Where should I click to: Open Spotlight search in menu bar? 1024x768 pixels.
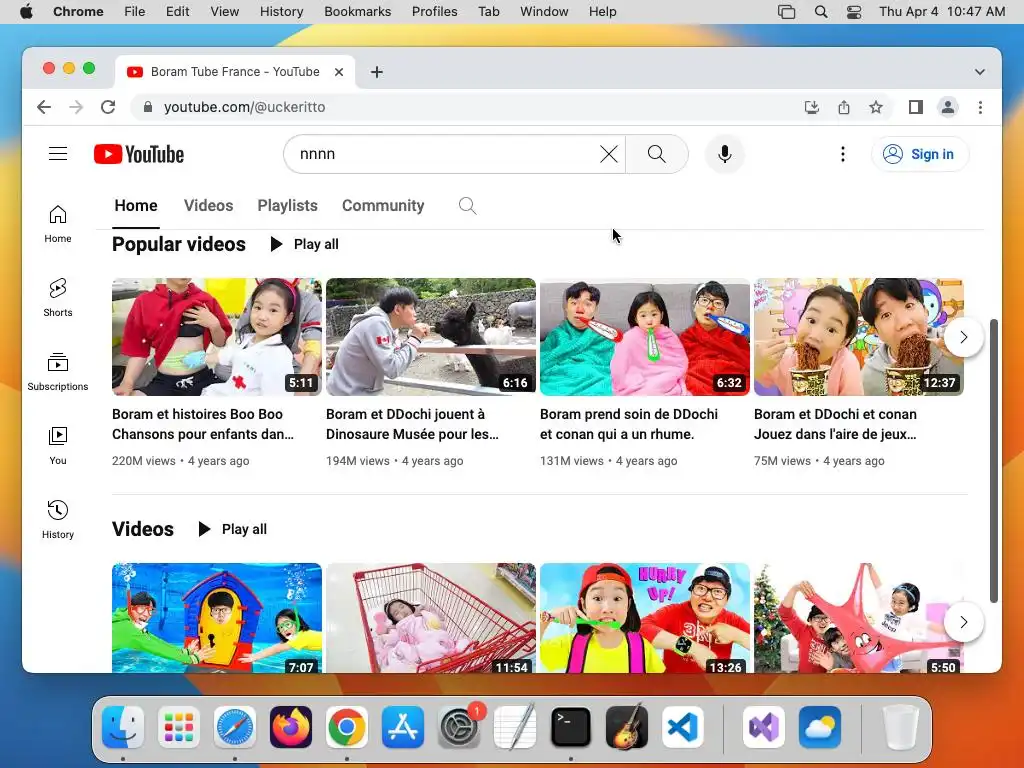pos(821,12)
